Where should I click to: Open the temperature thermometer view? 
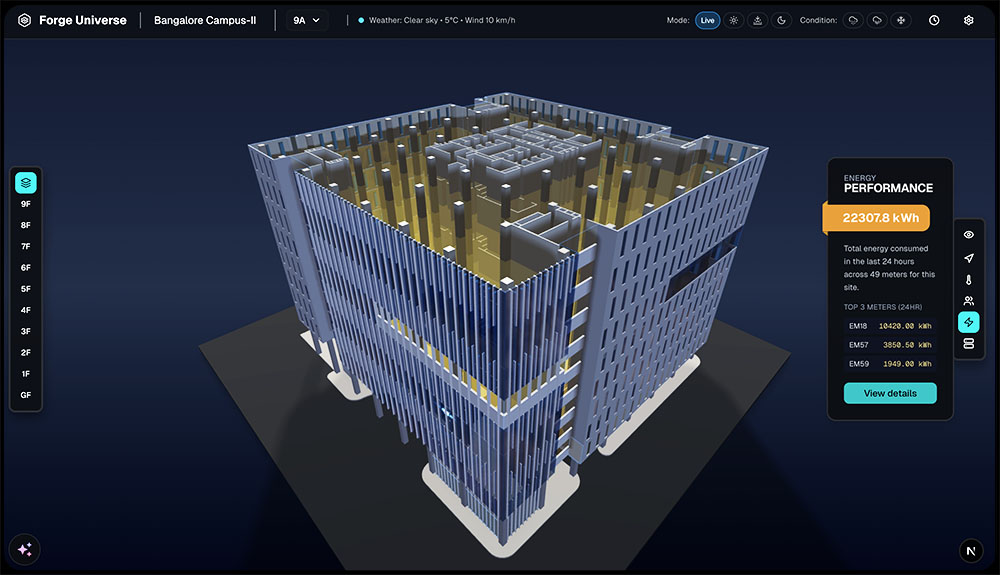[x=968, y=279]
